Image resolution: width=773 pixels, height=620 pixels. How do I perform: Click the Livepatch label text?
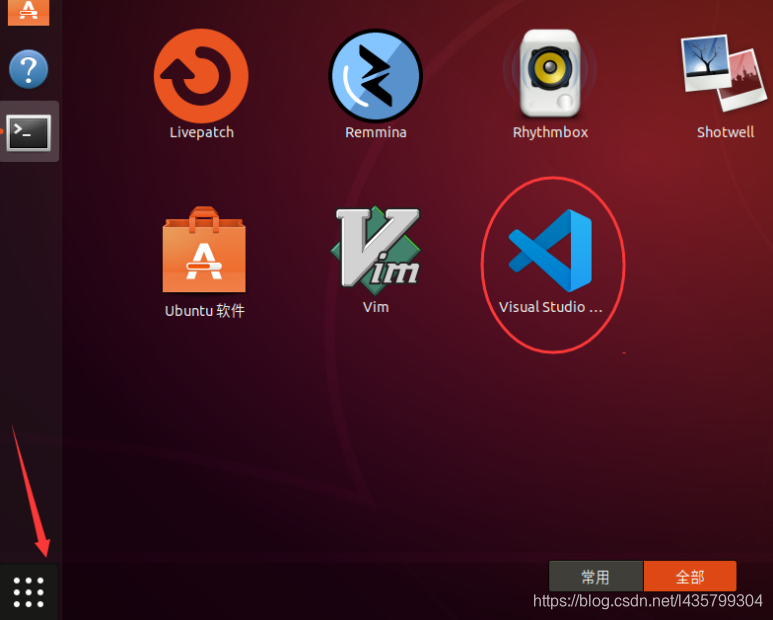(202, 132)
